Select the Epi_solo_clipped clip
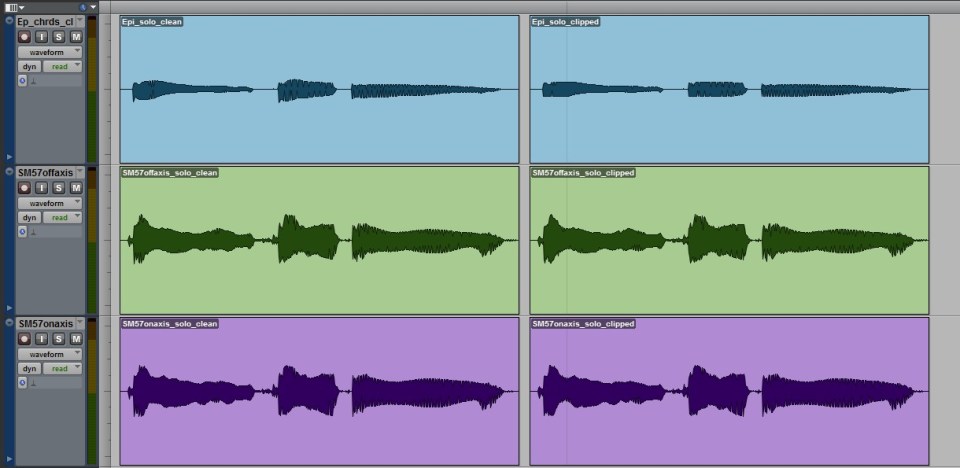This screenshot has width=960, height=468. tap(729, 89)
